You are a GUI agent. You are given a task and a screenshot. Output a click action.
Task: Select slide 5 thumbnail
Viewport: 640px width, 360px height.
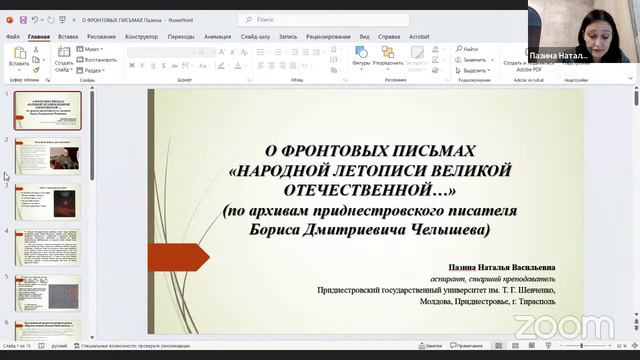47,293
